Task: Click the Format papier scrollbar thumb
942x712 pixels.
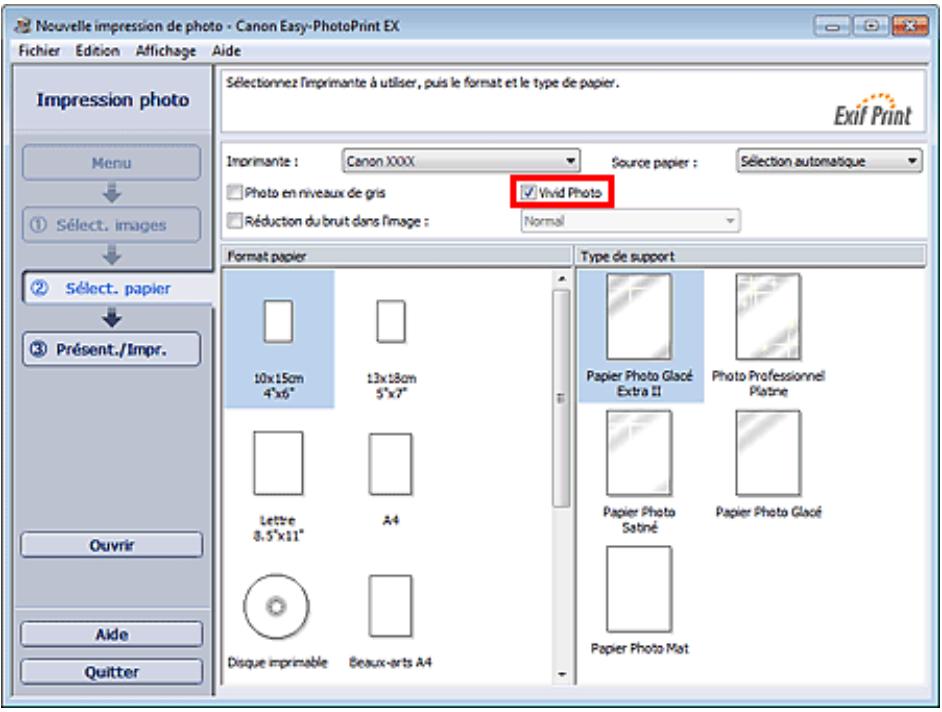Action: point(561,399)
